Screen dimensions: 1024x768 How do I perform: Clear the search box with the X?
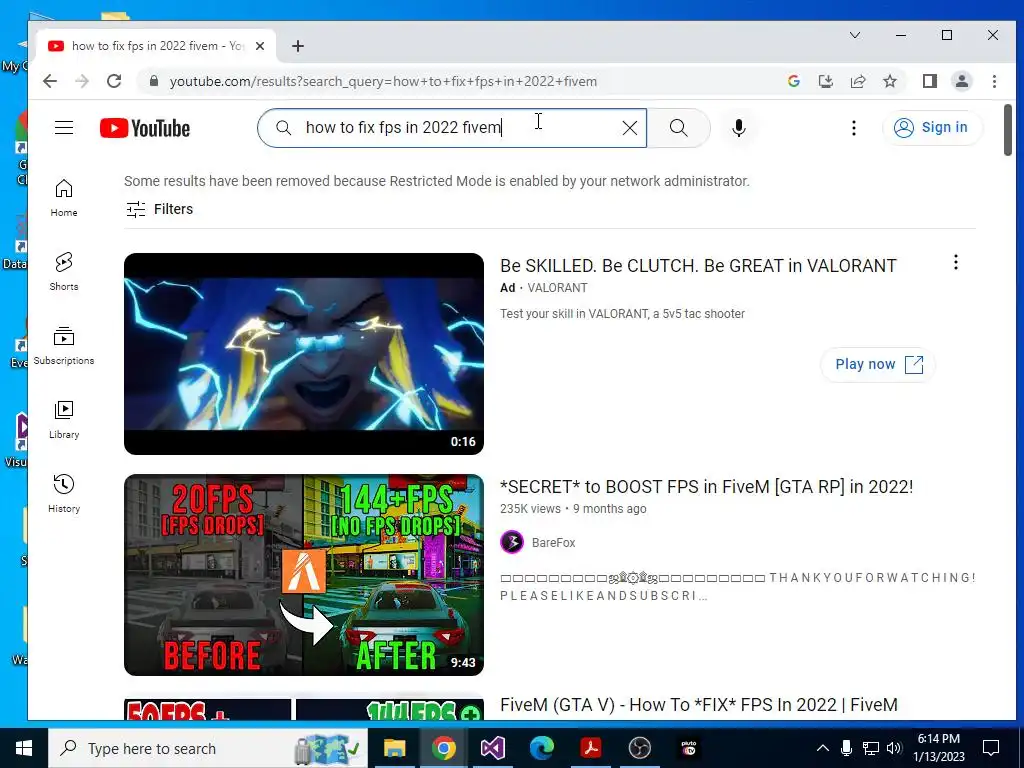coord(630,128)
